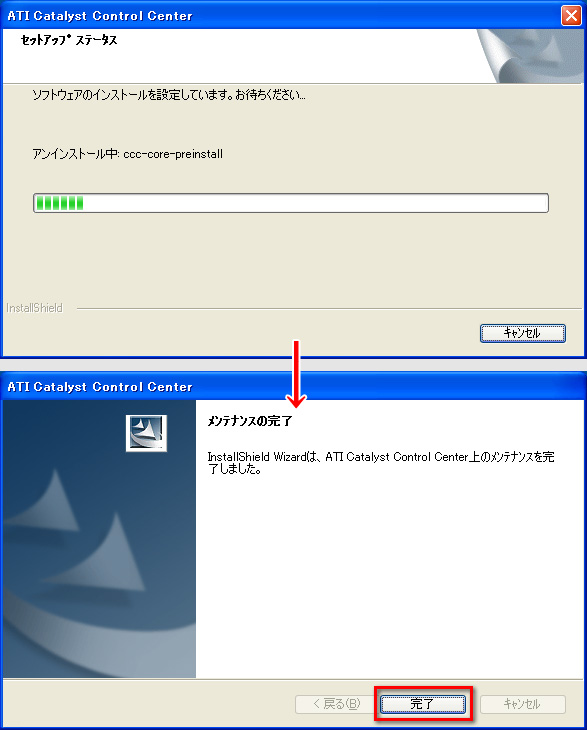The height and width of the screenshot is (730, 587).
Task: Close the setup status window
Action: (x=571, y=15)
